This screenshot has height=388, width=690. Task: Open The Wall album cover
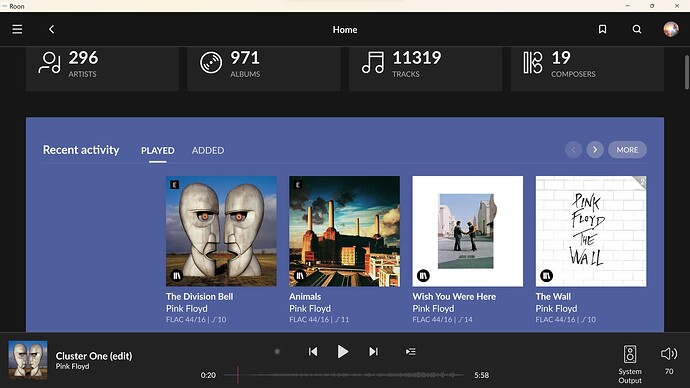[591, 231]
